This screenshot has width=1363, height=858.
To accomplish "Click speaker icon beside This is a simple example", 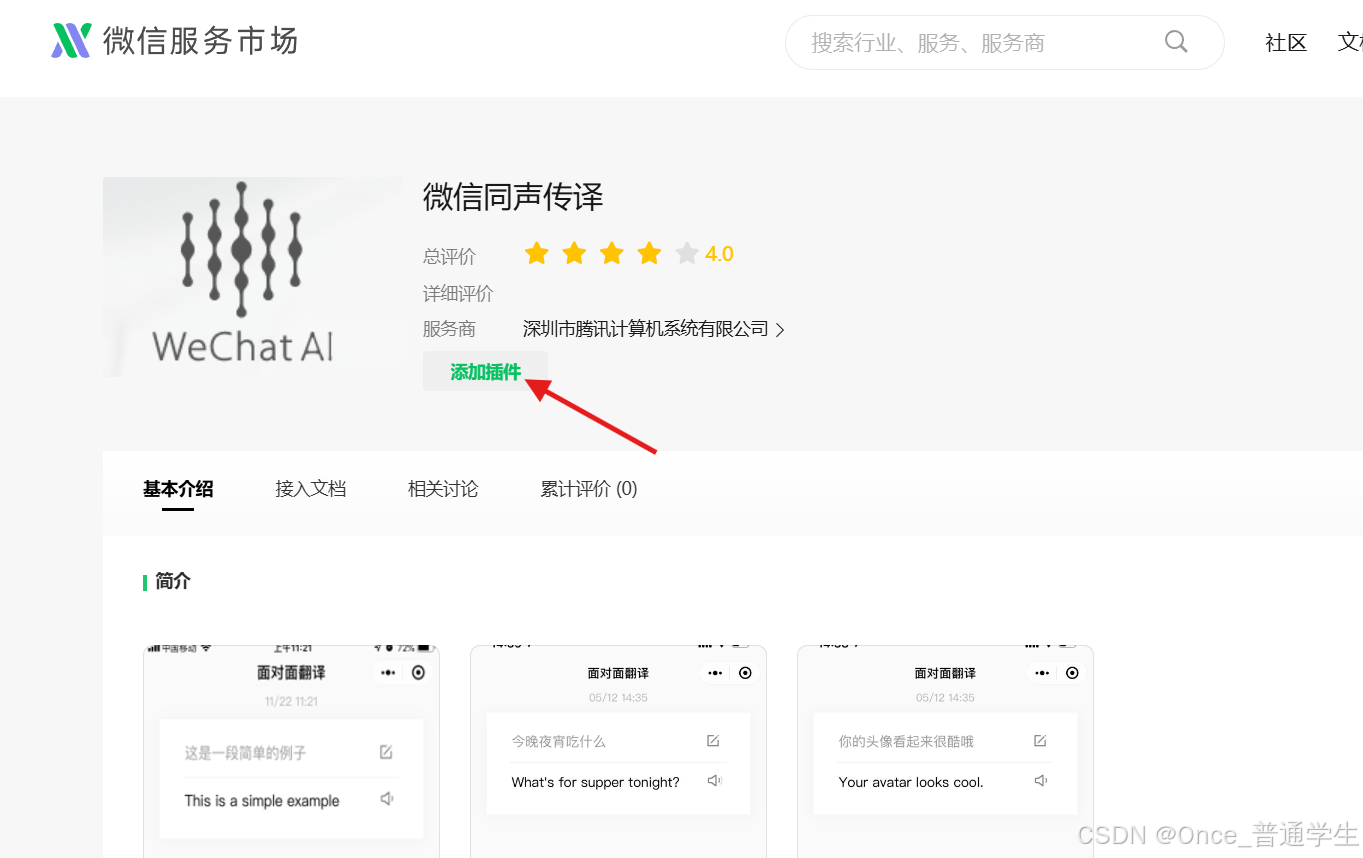I will [387, 799].
